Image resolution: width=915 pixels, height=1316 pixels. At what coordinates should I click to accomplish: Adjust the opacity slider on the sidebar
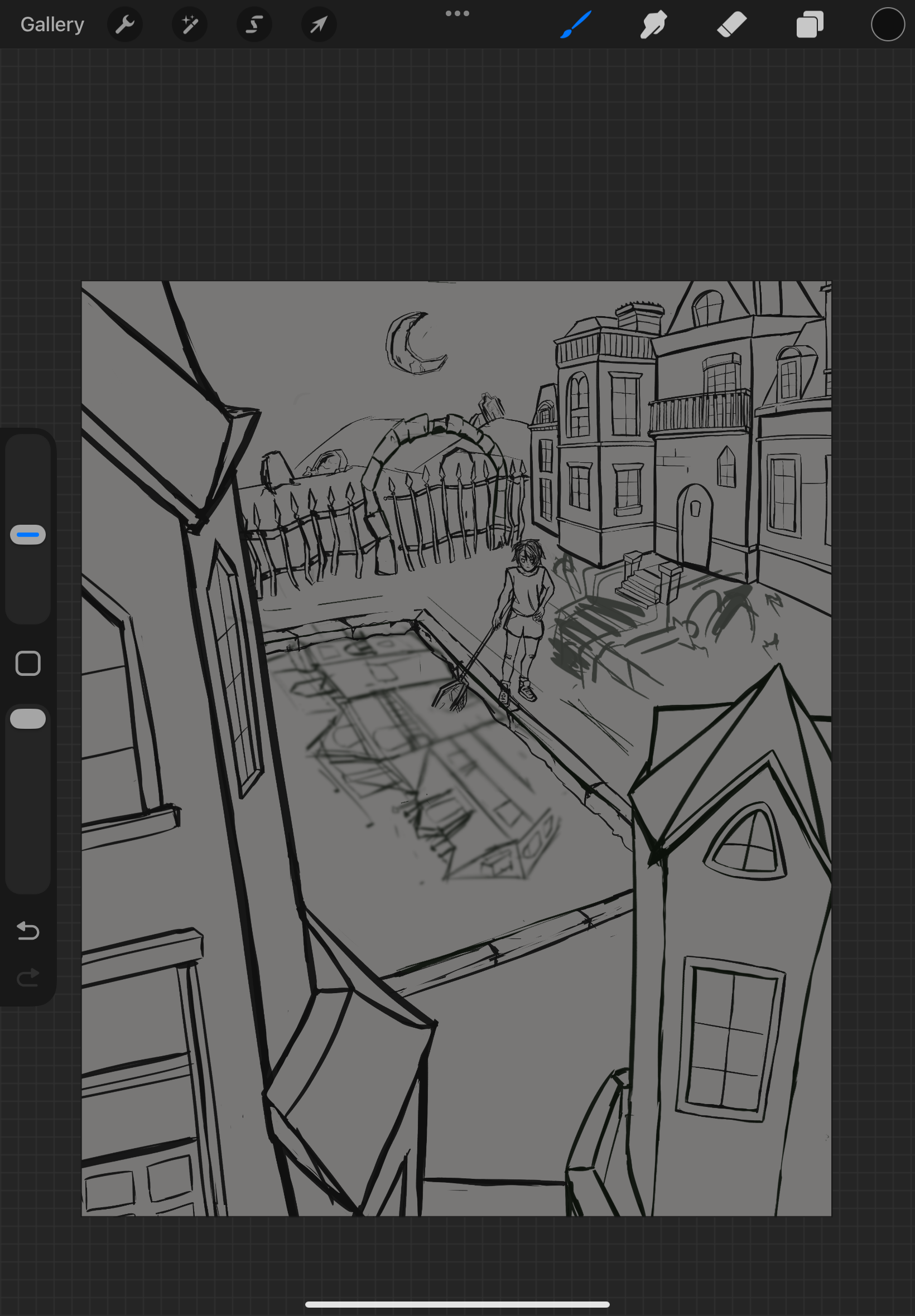coord(27,718)
